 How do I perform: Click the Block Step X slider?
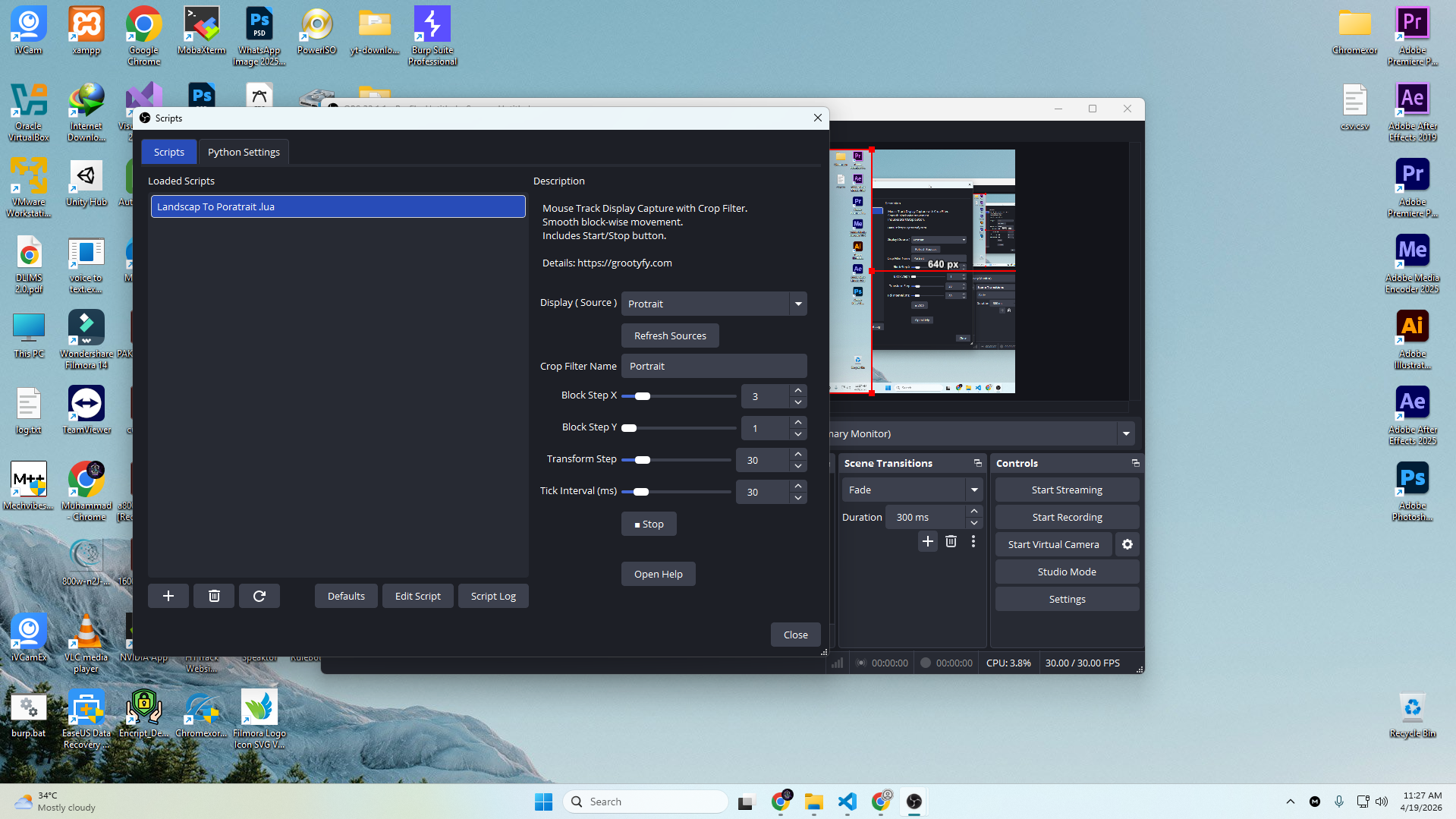678,396
